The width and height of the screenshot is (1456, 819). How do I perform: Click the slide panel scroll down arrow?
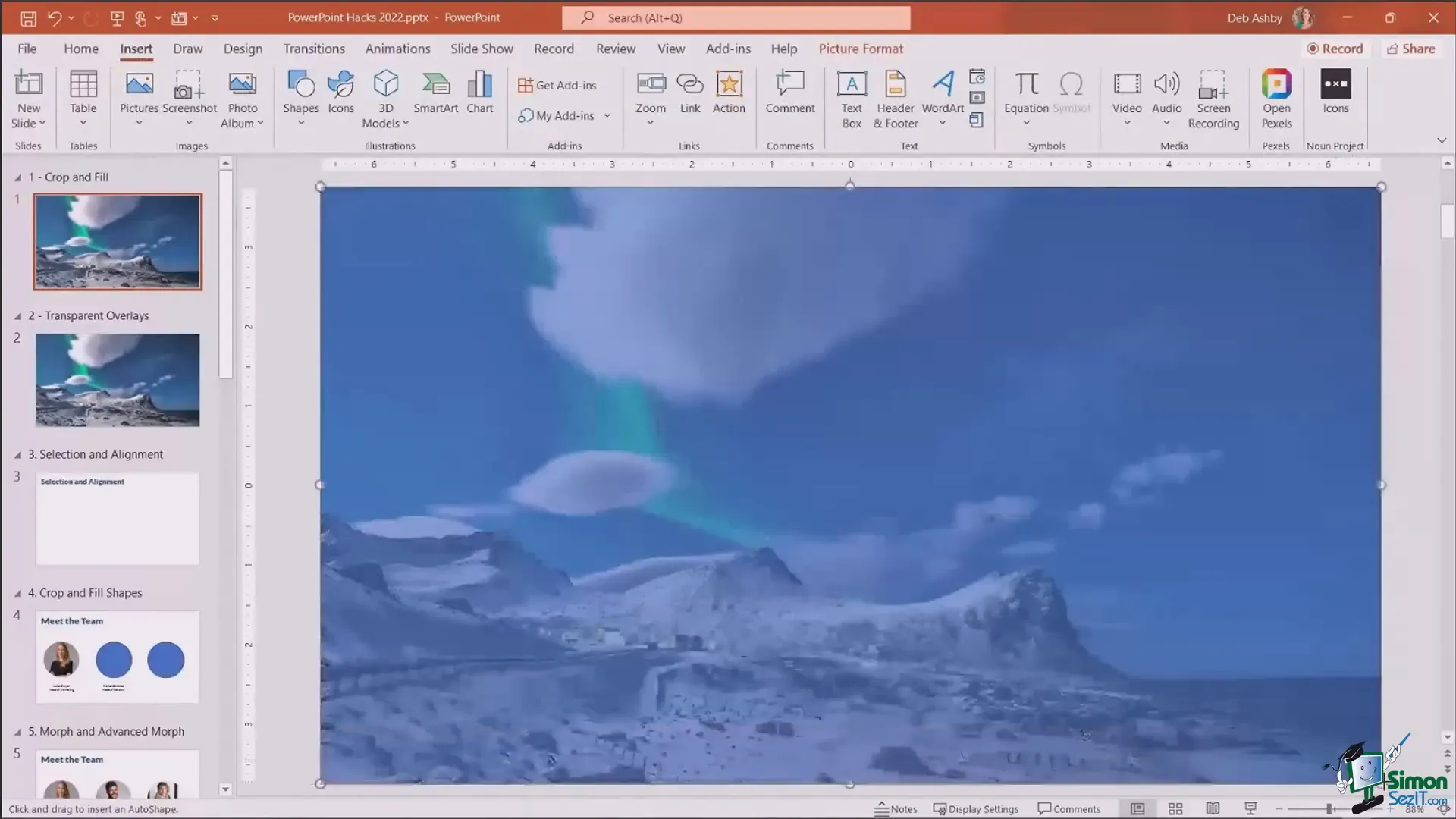pyautogui.click(x=225, y=789)
